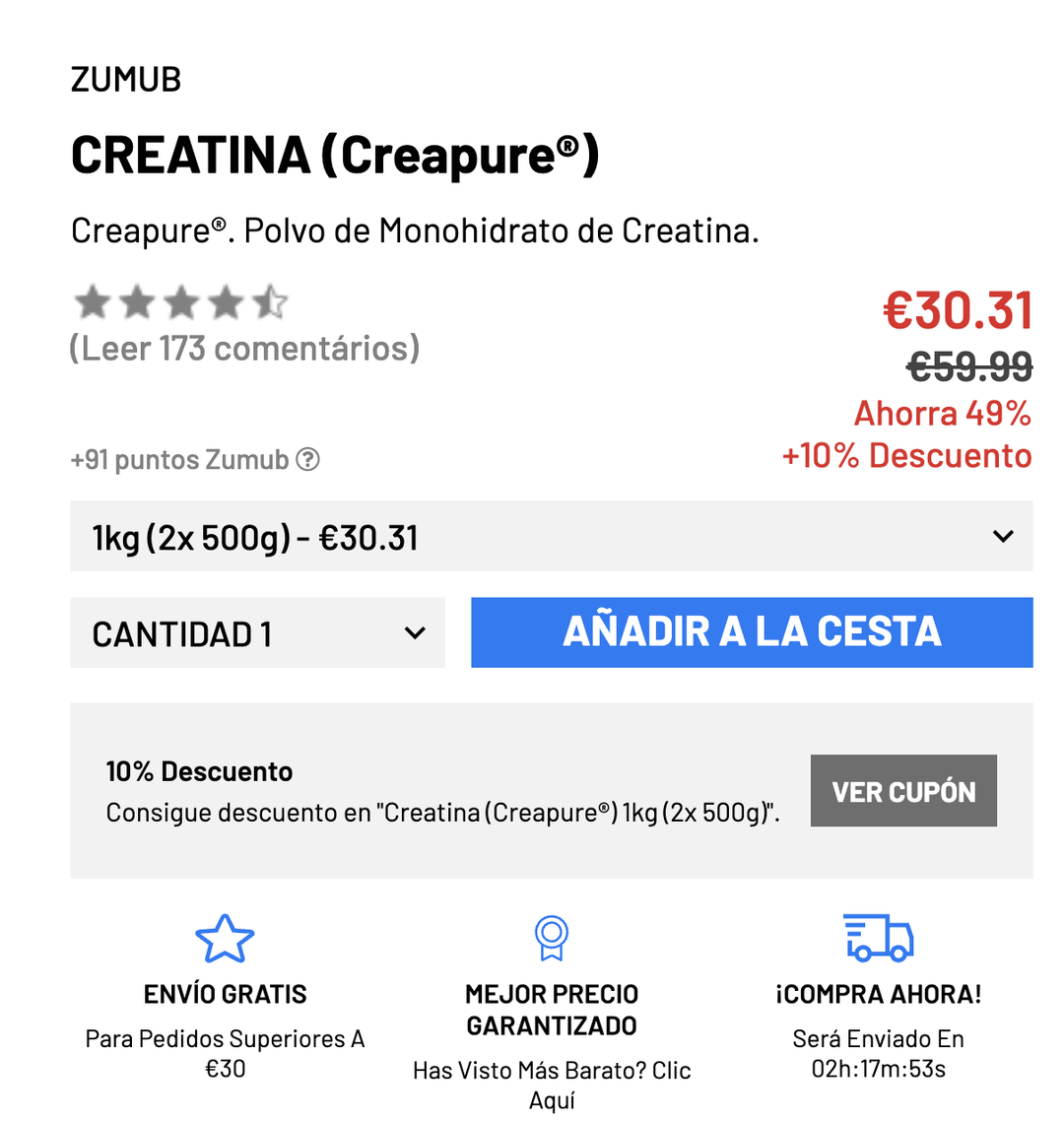
Task: Click the star rating icons
Action: coord(180,302)
